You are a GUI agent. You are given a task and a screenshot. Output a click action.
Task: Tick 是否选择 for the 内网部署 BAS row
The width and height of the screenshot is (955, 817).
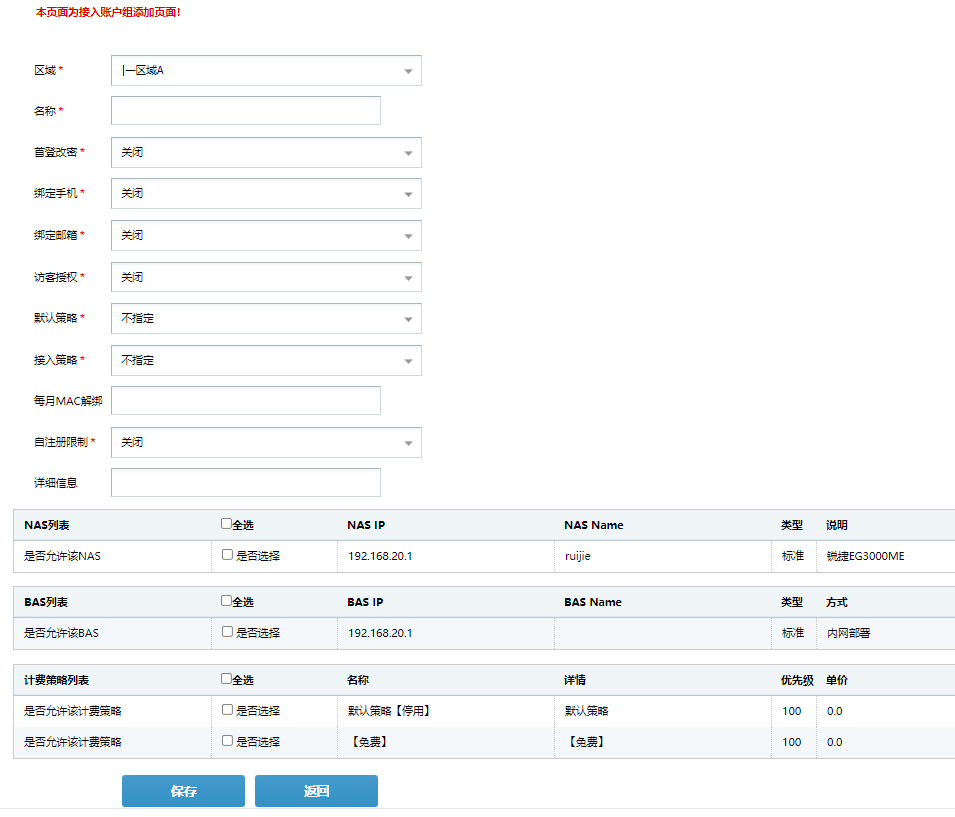227,632
